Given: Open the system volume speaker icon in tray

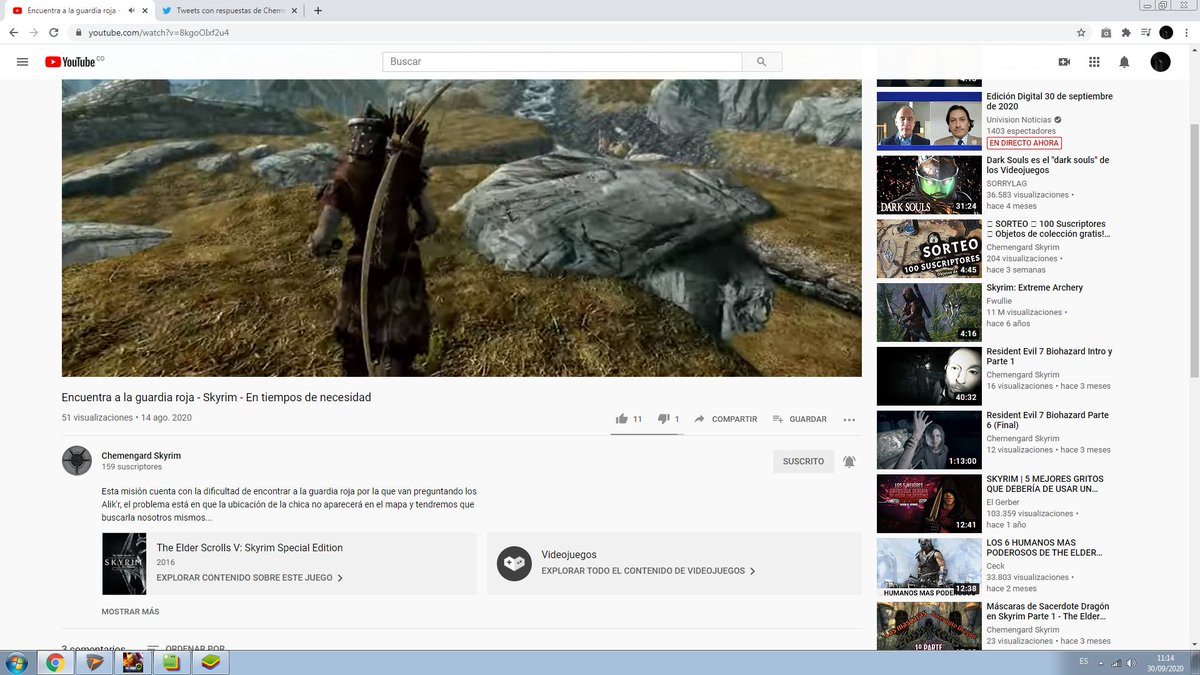Looking at the screenshot, I should tap(1131, 662).
